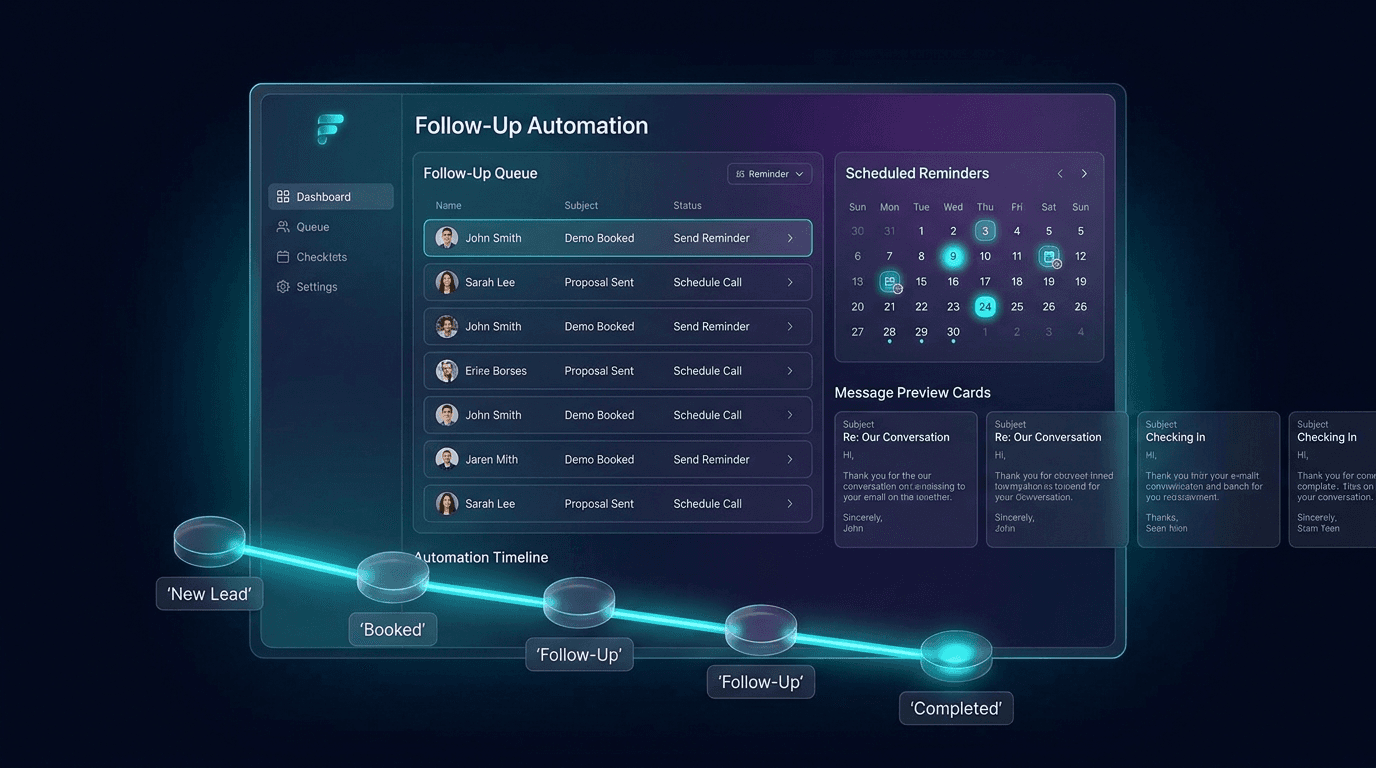Expand the Erine Borses row chevron
This screenshot has width=1376, height=768.
click(790, 371)
